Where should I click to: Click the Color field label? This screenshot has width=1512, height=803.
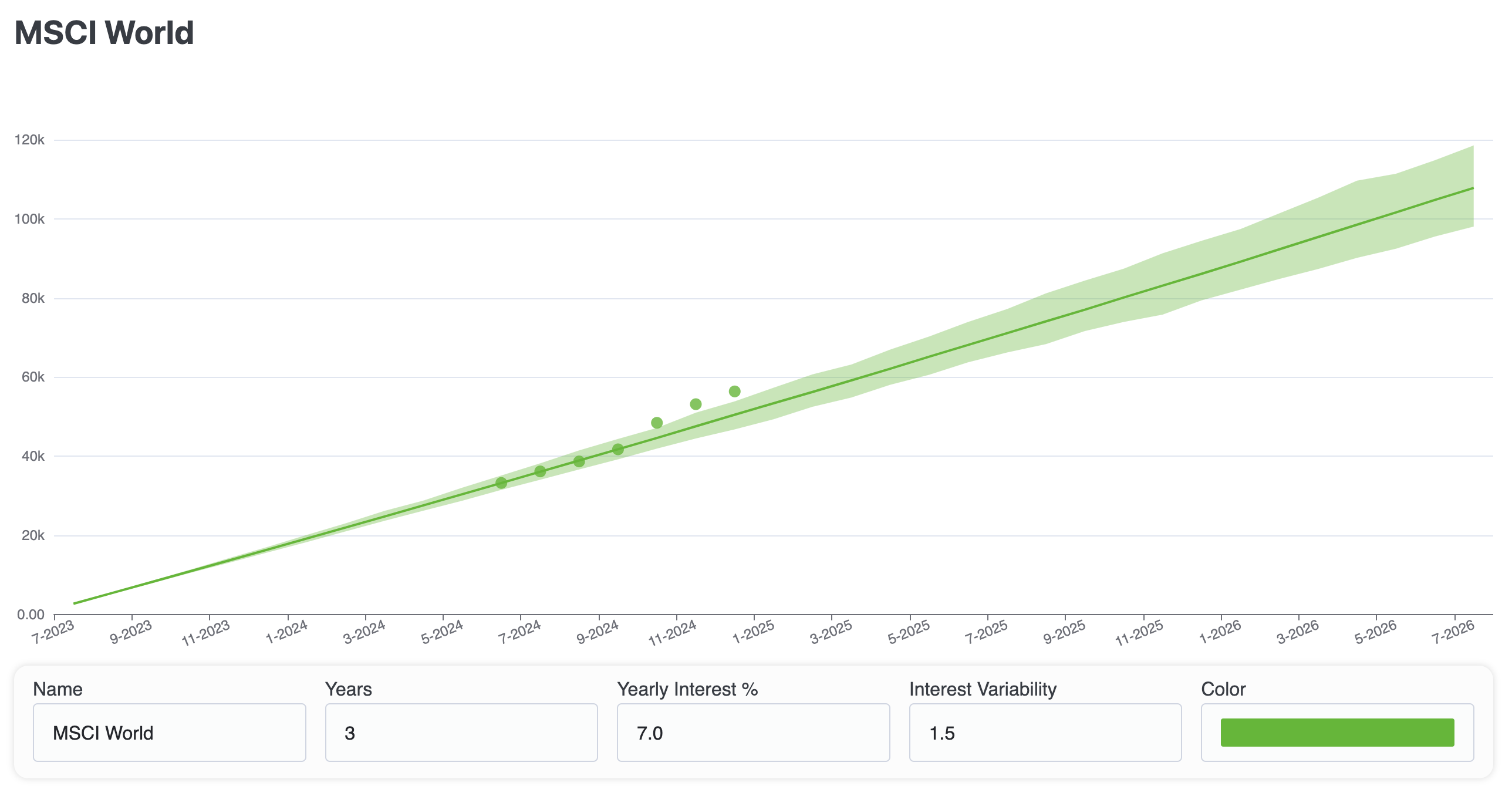tap(1223, 689)
